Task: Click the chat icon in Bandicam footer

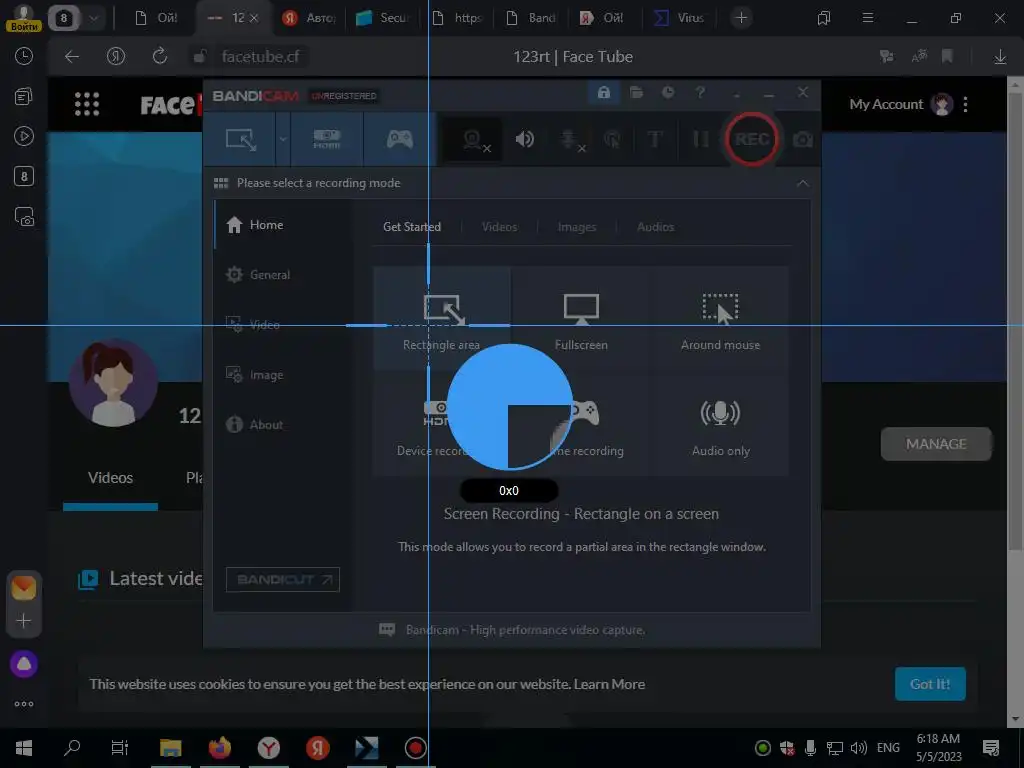Action: [387, 630]
